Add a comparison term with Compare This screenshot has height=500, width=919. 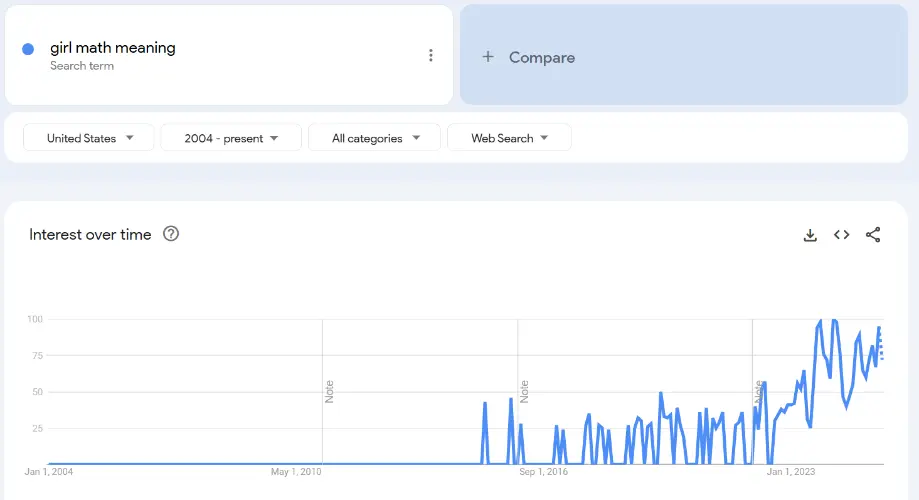coord(683,55)
